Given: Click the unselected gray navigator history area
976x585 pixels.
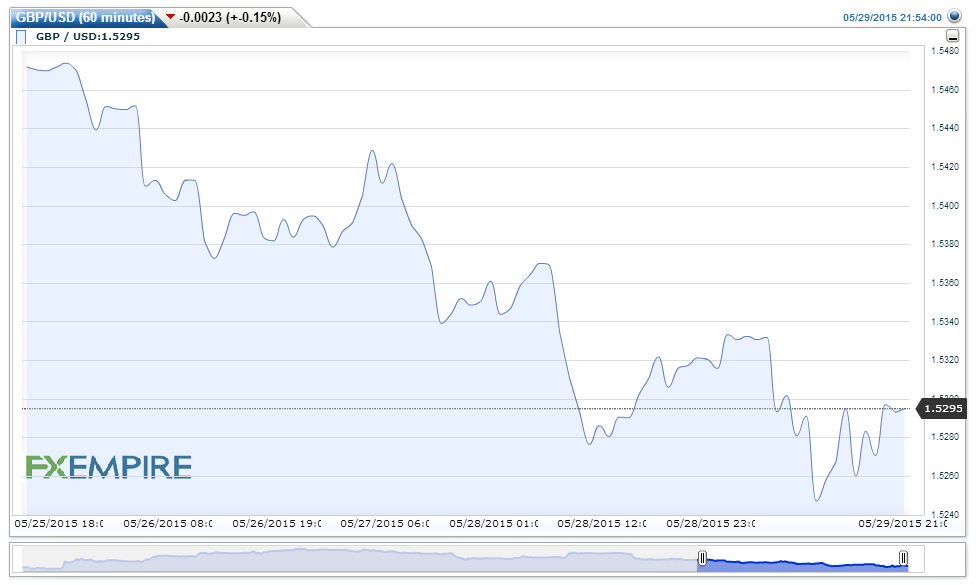Looking at the screenshot, I should pyautogui.click(x=360, y=559).
